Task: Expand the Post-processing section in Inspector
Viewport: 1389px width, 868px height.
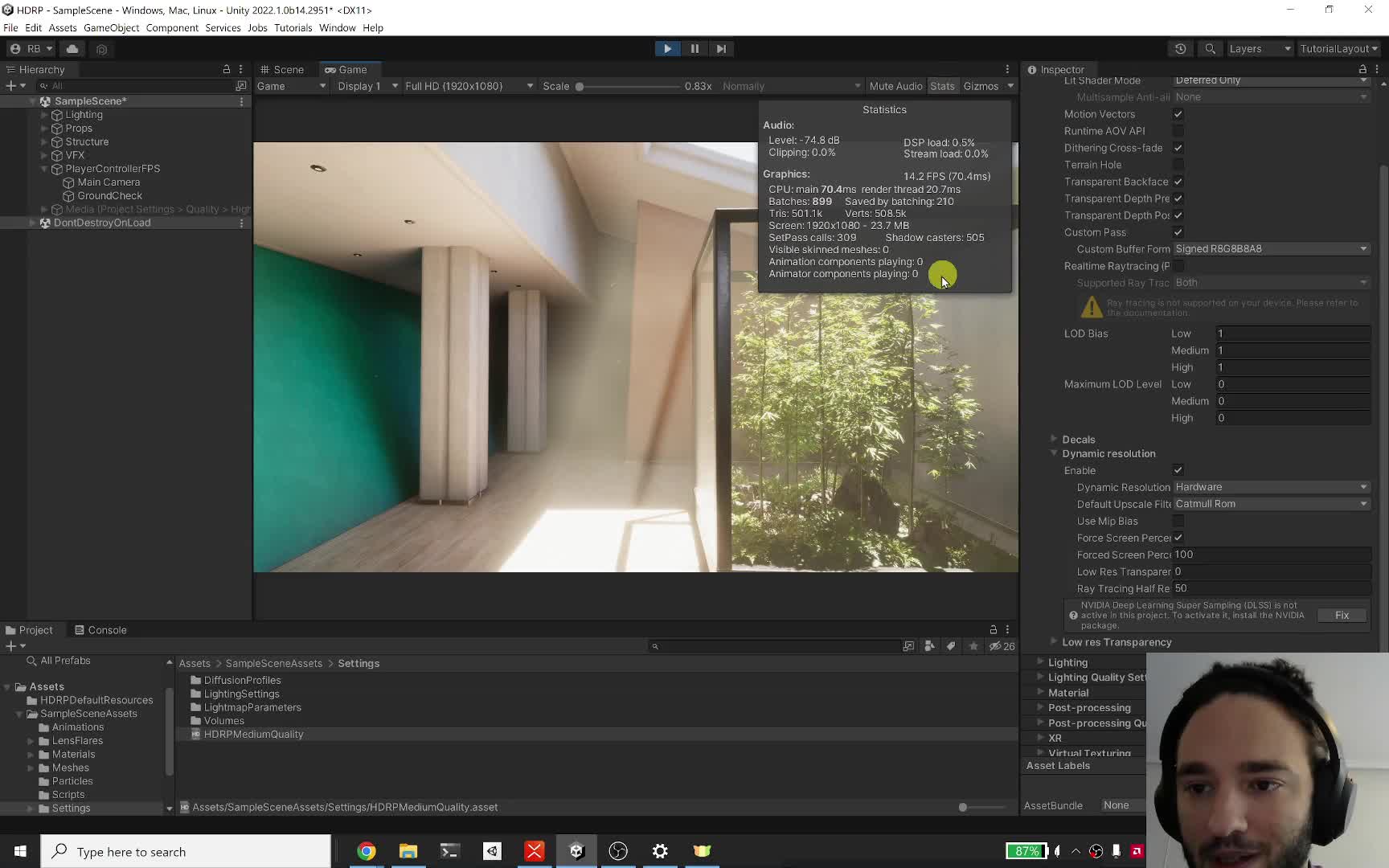Action: [x=1041, y=707]
